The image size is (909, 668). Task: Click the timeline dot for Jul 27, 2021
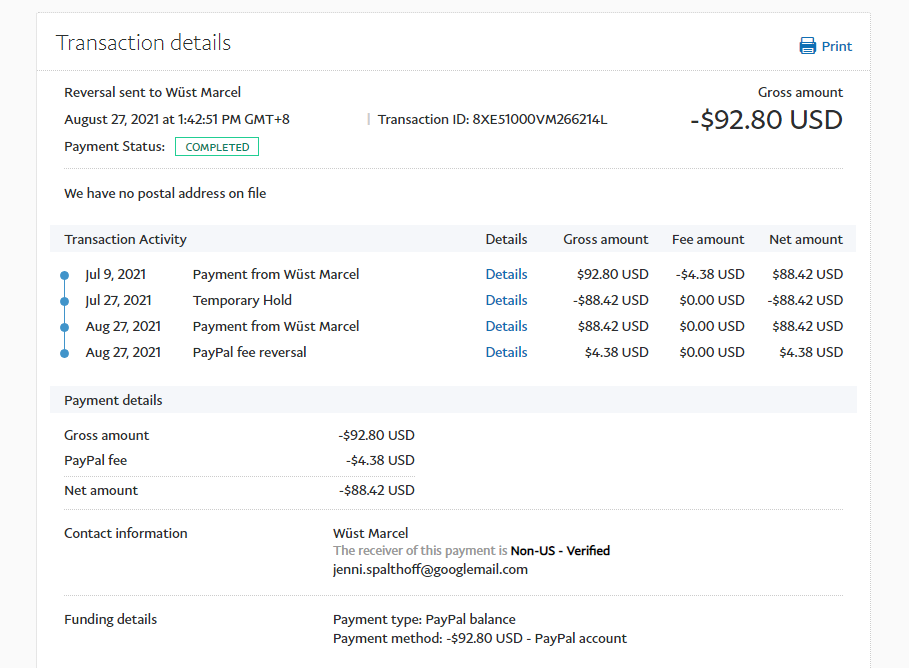point(64,301)
